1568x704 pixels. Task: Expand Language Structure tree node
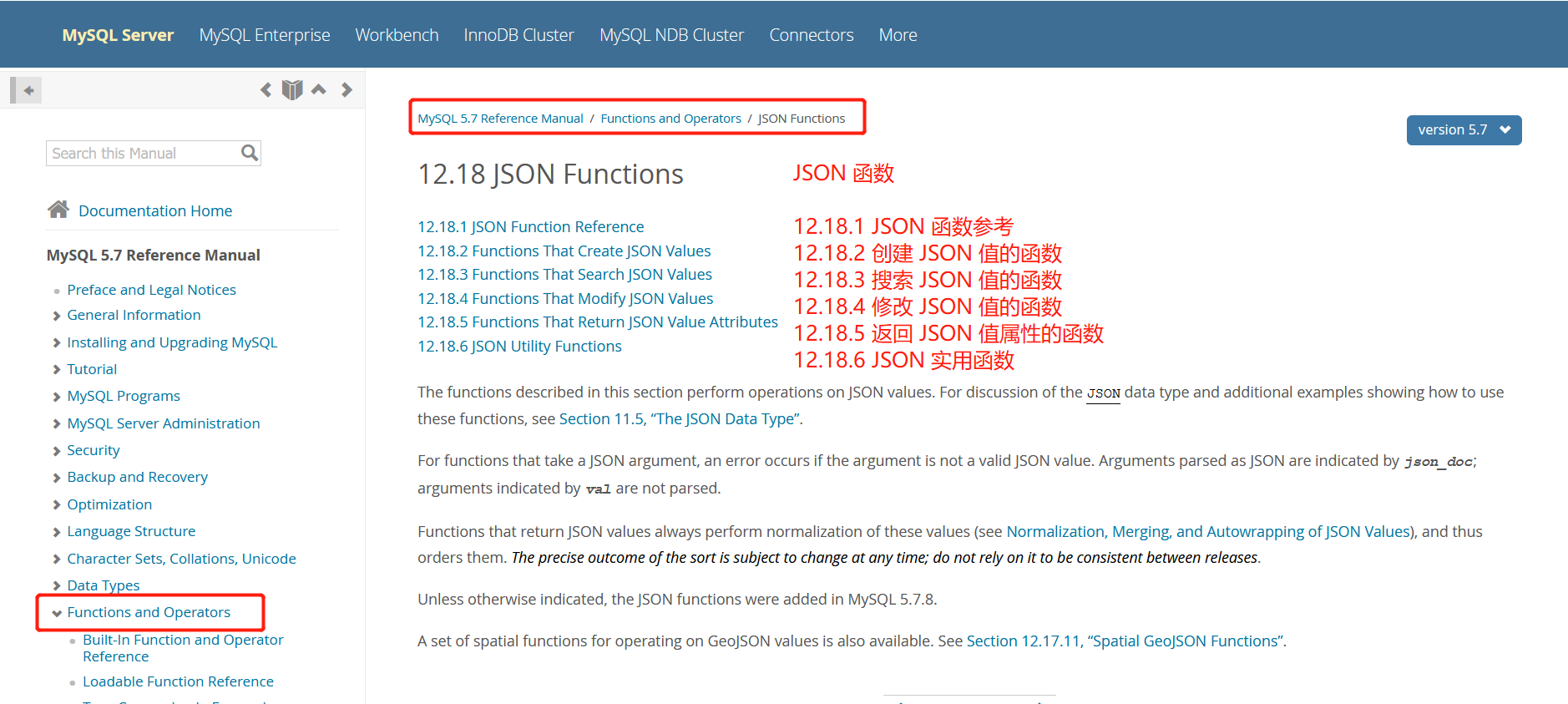[x=57, y=532]
